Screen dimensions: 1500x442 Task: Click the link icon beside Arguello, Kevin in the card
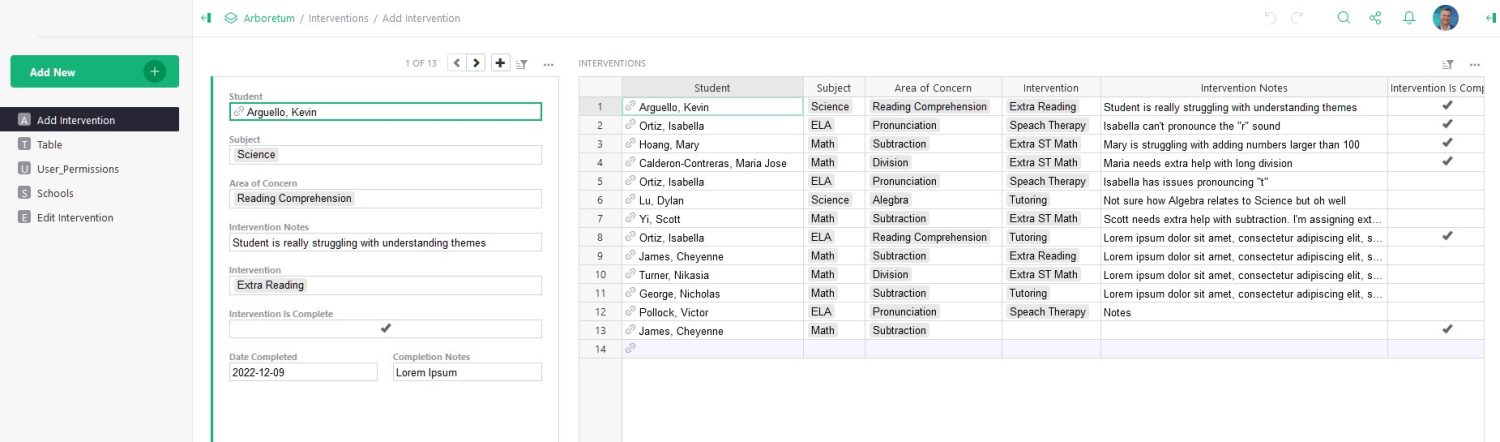(238, 112)
